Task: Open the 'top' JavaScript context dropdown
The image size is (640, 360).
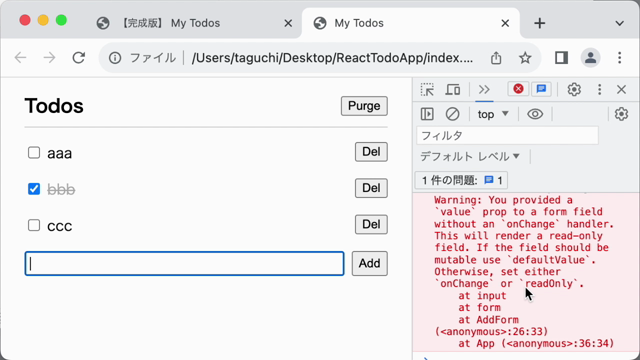Action: (x=493, y=114)
